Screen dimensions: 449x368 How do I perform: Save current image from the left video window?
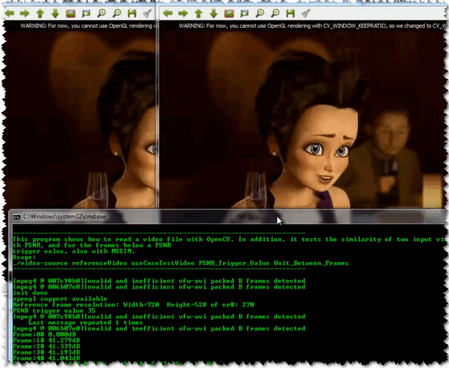coord(132,13)
